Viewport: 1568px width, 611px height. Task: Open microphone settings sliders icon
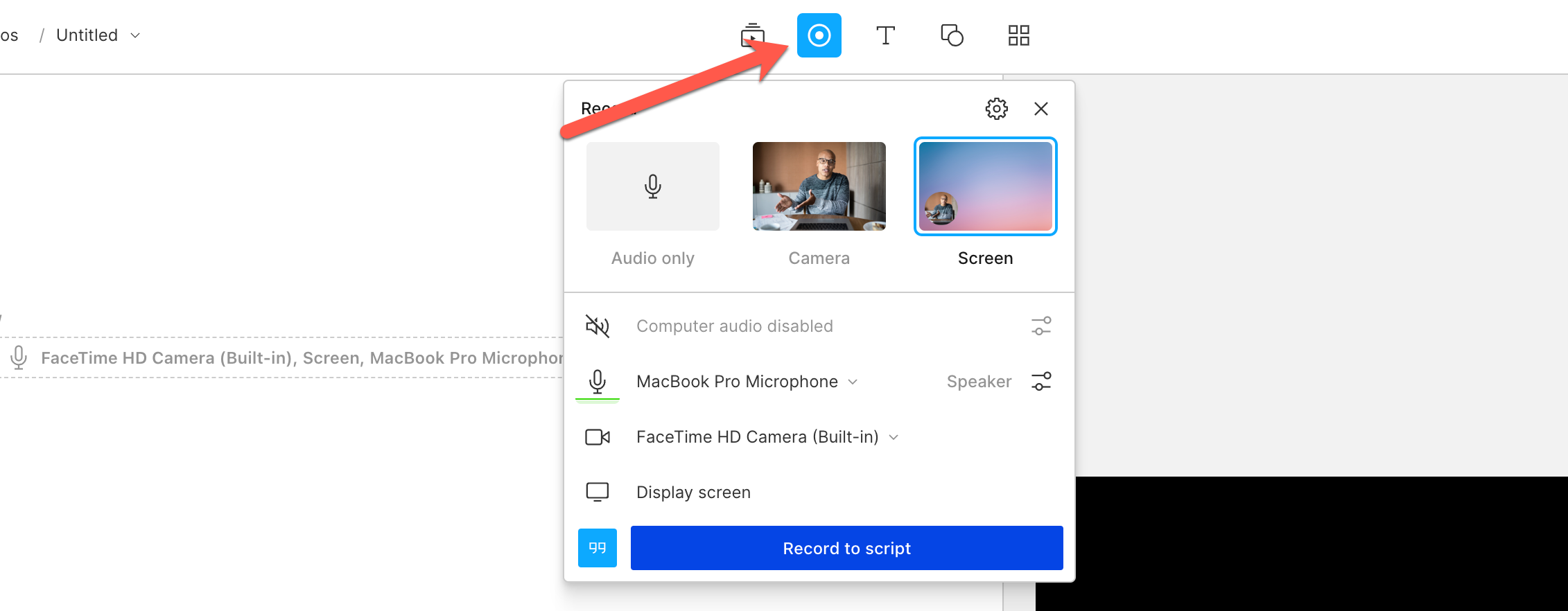coord(1040,382)
